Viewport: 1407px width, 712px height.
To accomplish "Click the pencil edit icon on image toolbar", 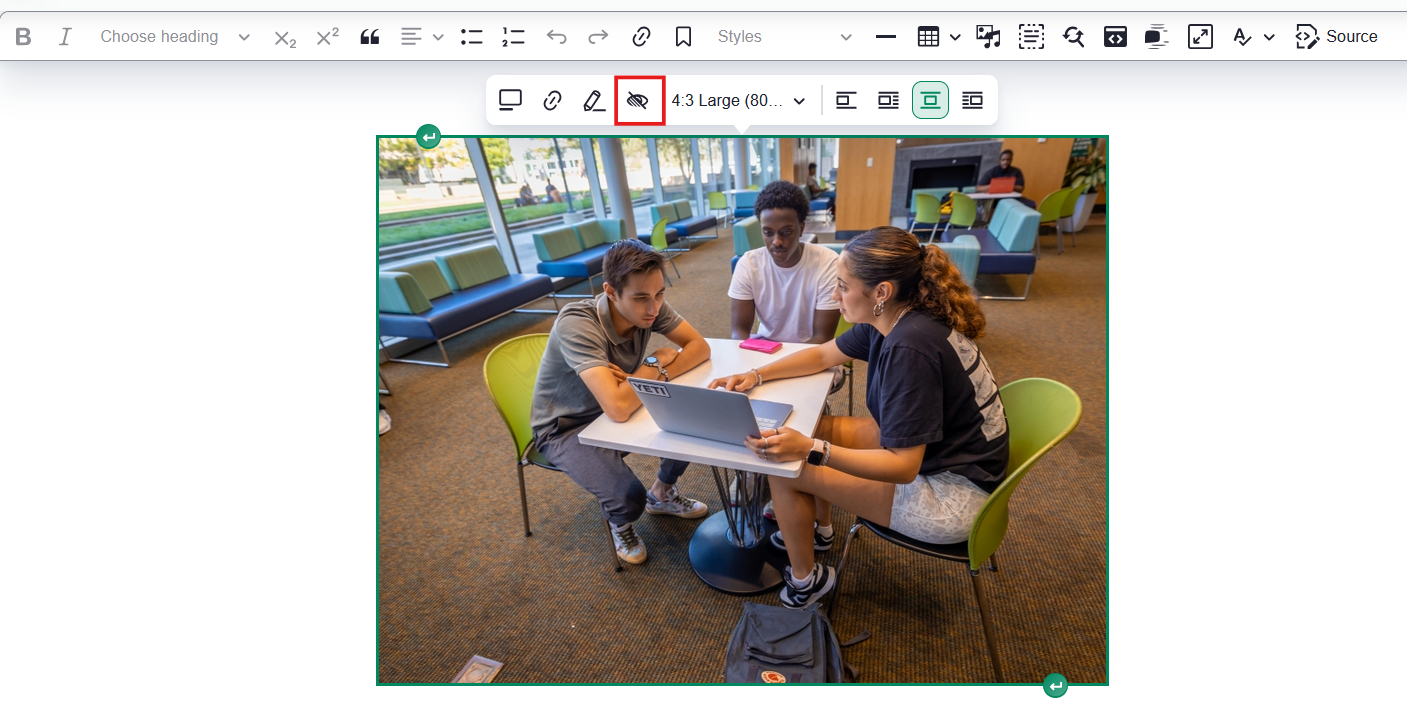I will [x=594, y=100].
